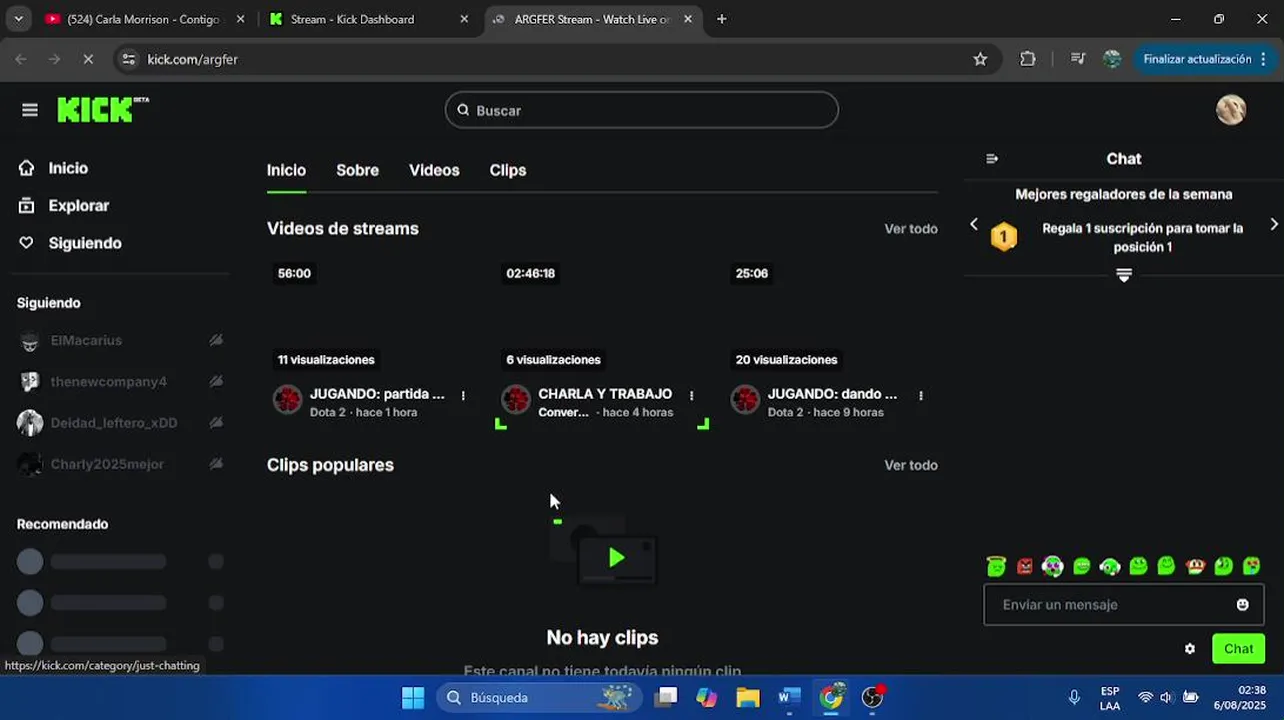Screen dimensions: 1284x720
Task: Open Copilot from the taskbar
Action: [x=707, y=697]
